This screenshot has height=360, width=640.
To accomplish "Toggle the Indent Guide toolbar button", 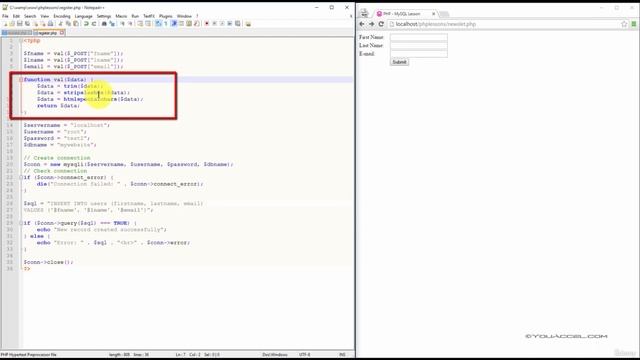I will (x=174, y=24).
